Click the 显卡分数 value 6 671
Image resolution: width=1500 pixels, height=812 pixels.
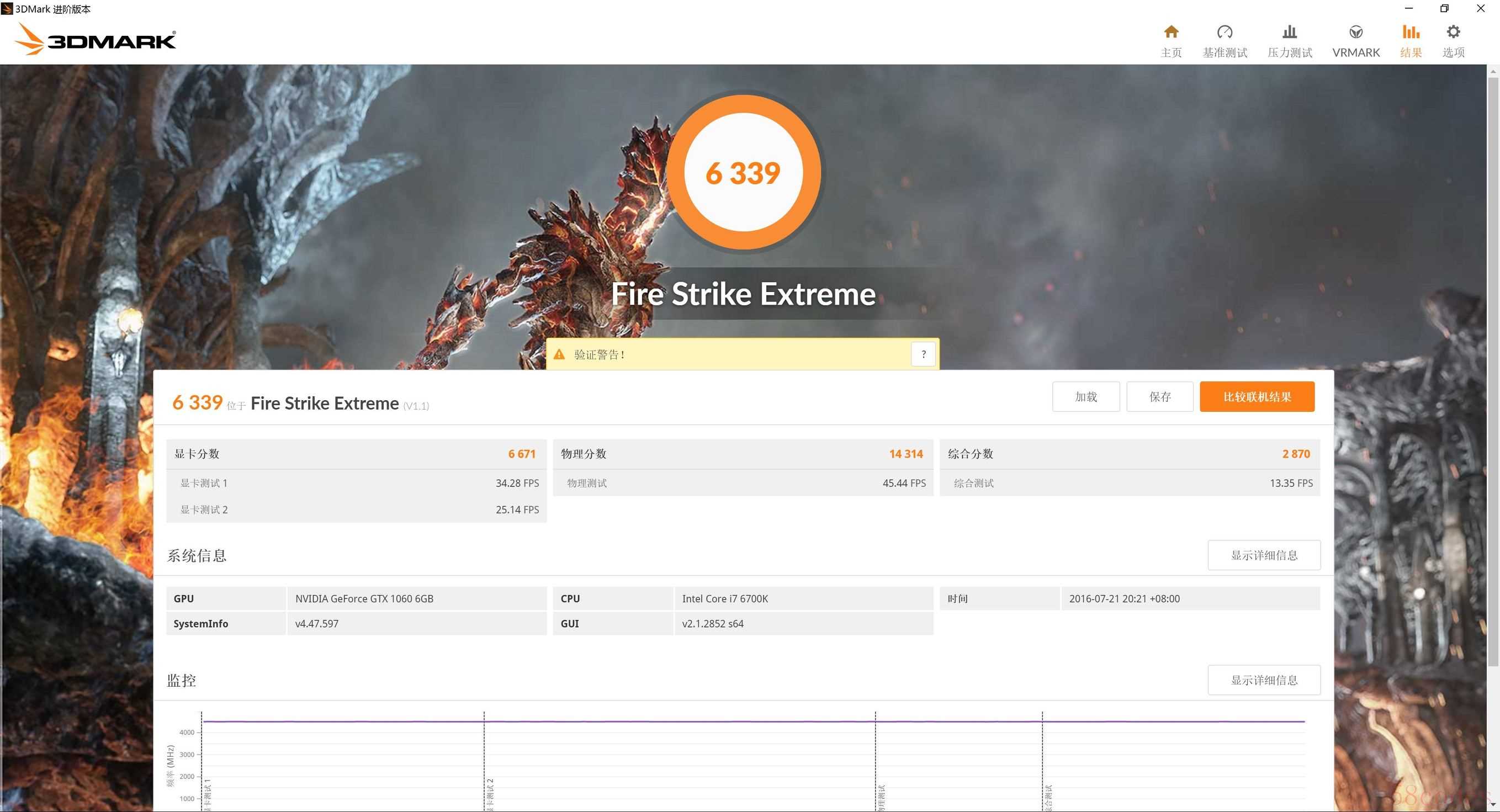click(521, 454)
